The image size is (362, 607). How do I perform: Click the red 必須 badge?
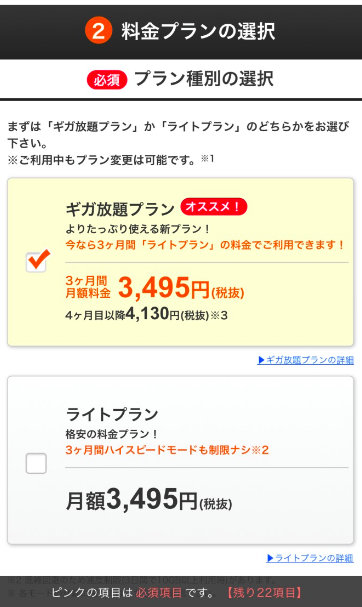(x=107, y=80)
